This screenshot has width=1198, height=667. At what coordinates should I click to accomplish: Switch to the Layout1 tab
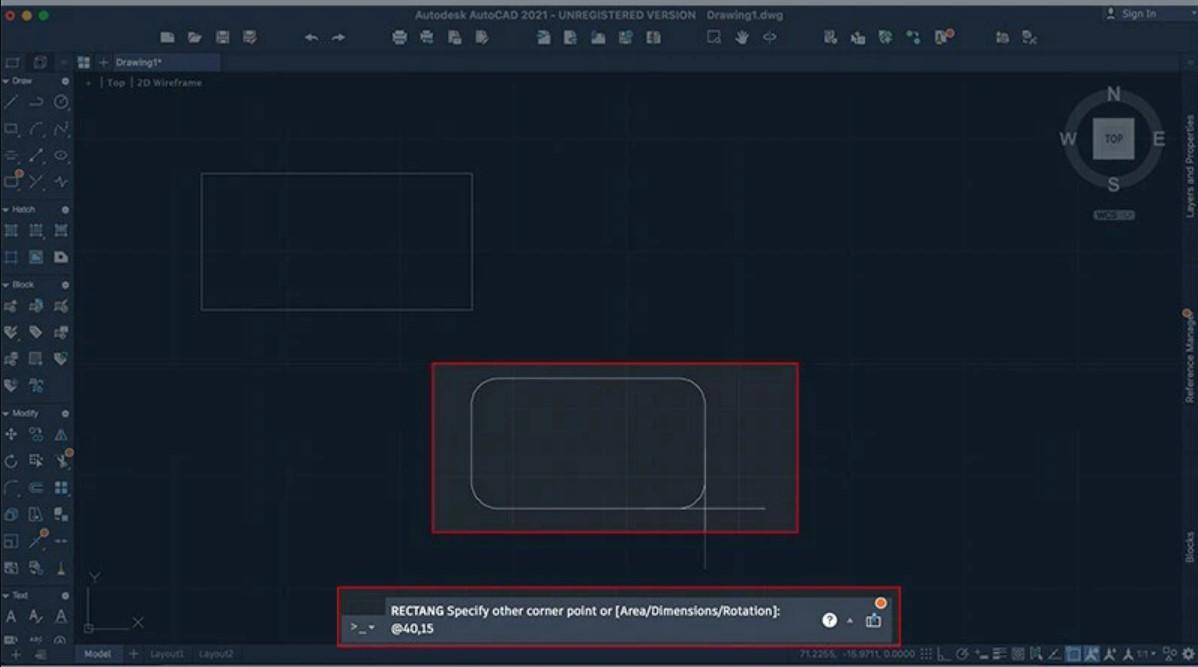[x=167, y=654]
